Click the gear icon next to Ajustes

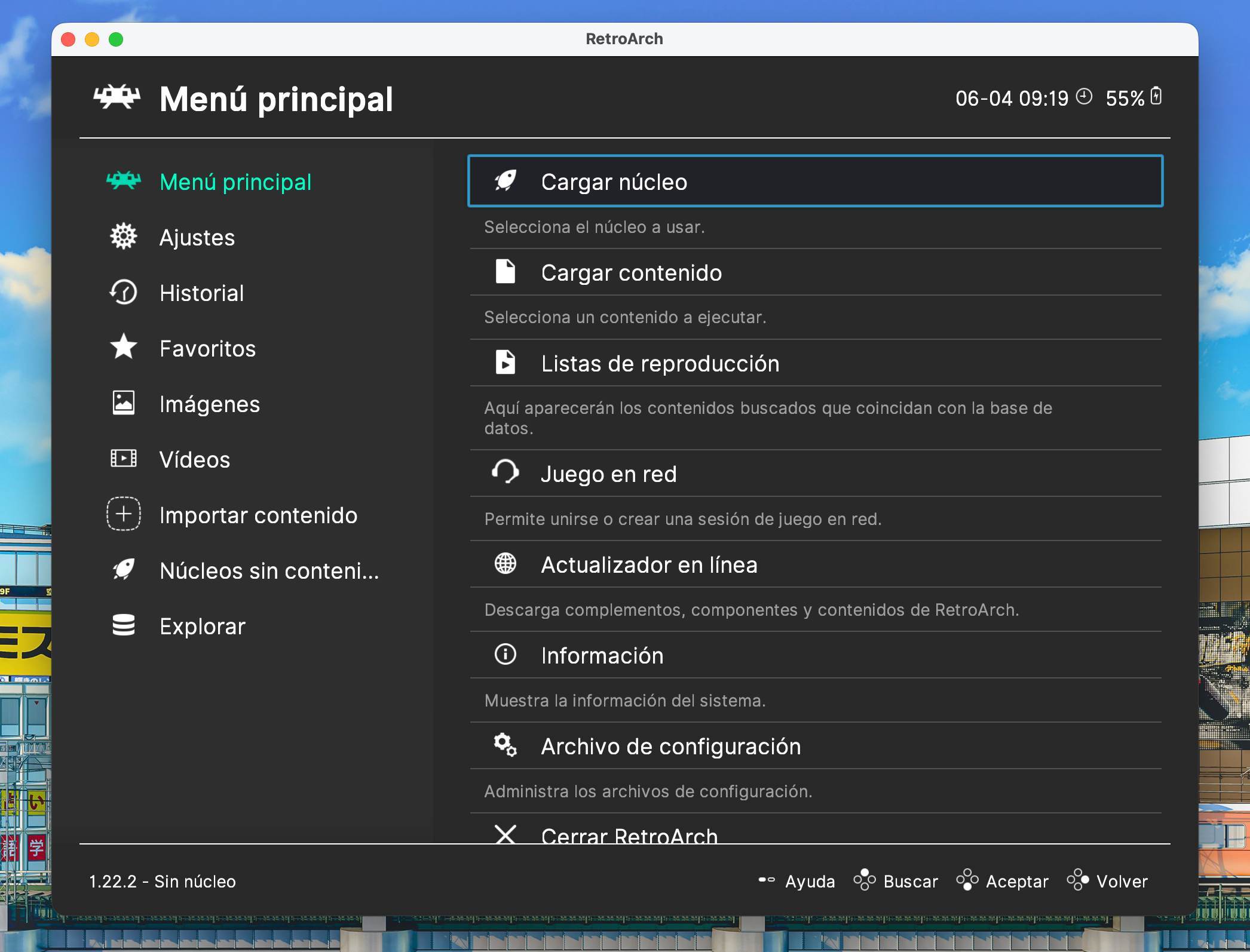pos(124,237)
